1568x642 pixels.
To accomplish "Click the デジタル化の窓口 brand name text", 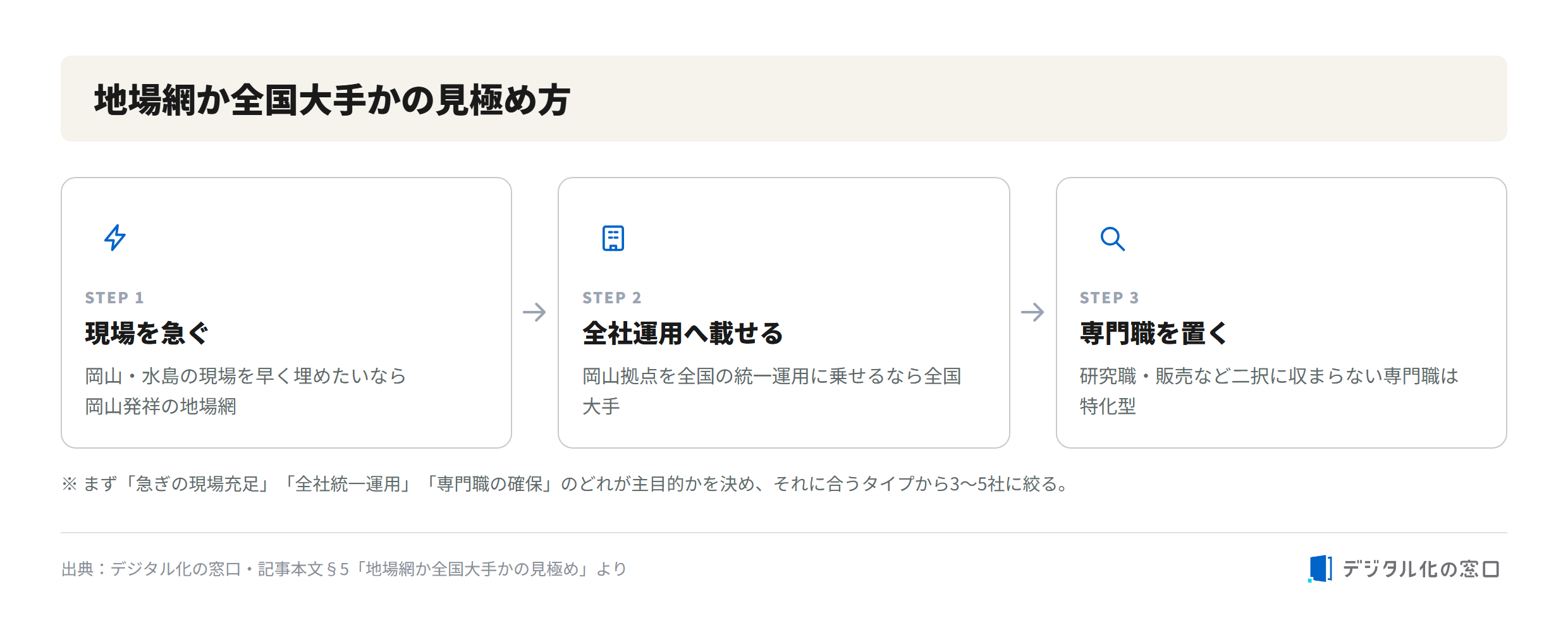I will tap(1421, 569).
